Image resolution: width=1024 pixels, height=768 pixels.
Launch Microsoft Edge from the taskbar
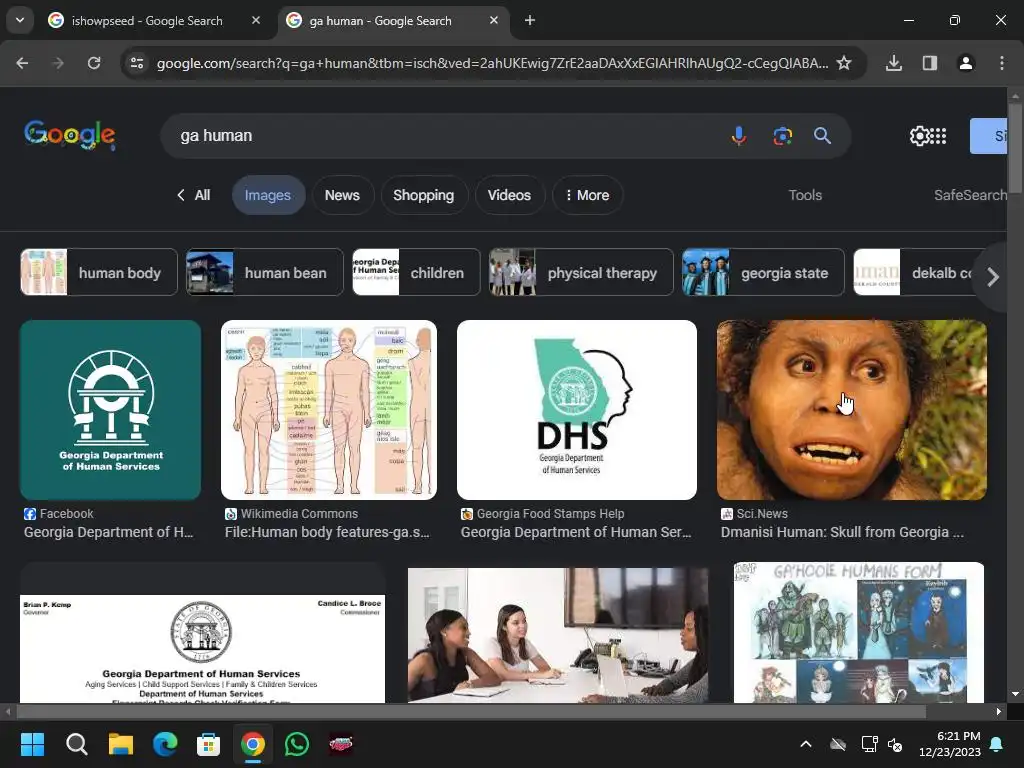[x=165, y=744]
